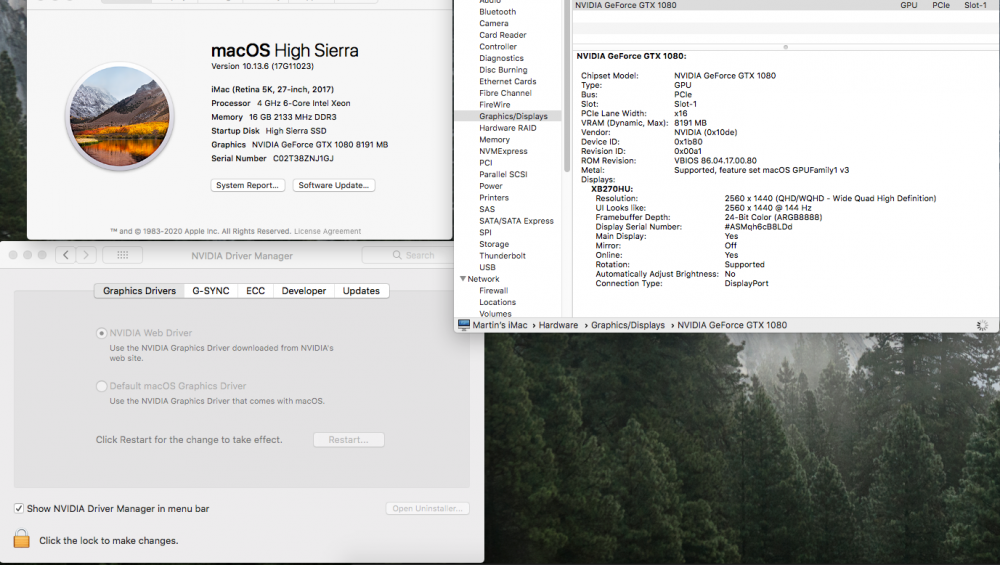The image size is (1000, 565).
Task: Select Locations under Network
Action: [497, 302]
